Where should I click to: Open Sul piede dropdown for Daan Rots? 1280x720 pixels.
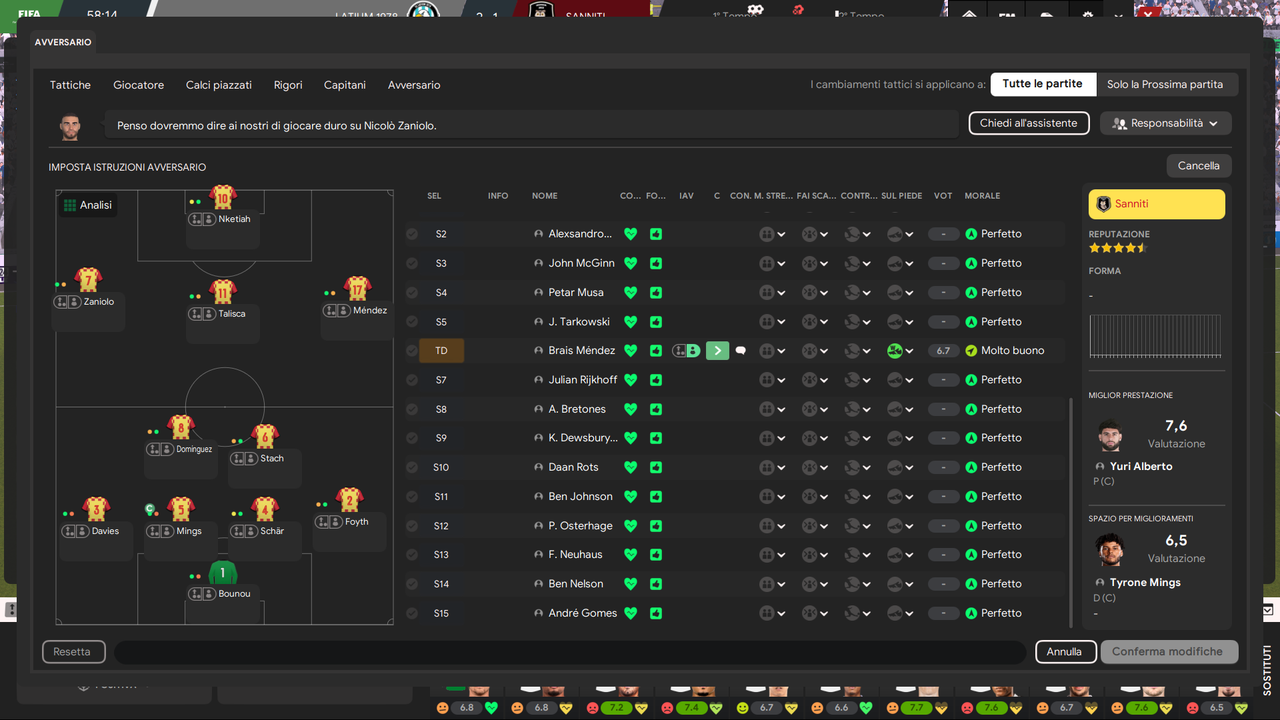(901, 467)
